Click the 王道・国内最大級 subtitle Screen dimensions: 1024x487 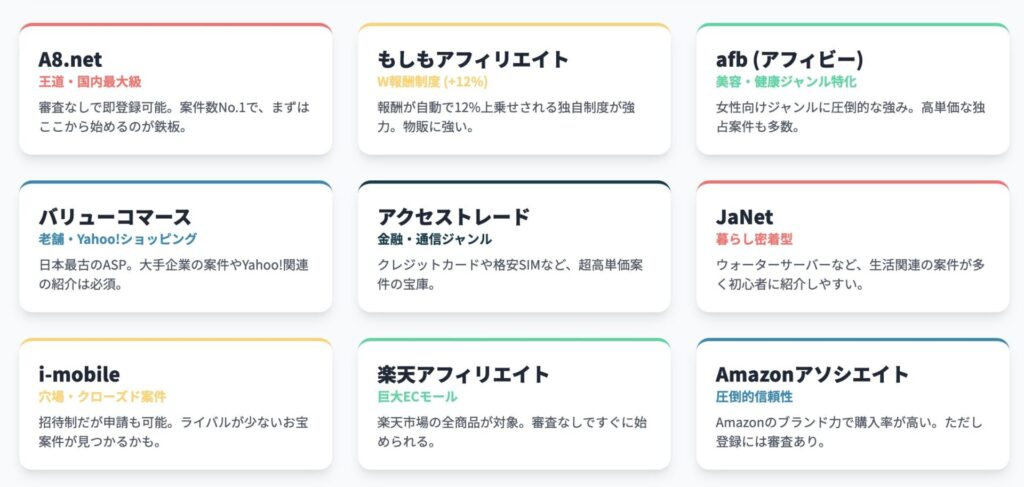coord(90,82)
